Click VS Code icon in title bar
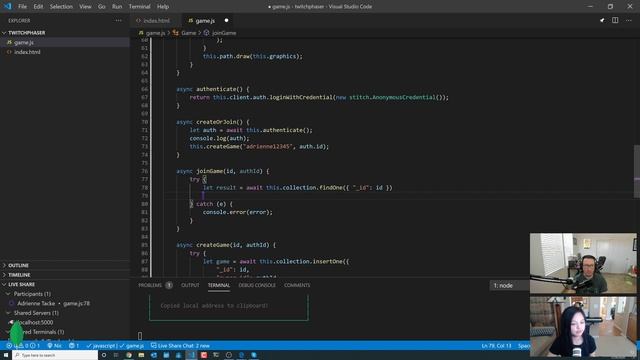Viewport: 640px width, 360px height. (x=7, y=6)
